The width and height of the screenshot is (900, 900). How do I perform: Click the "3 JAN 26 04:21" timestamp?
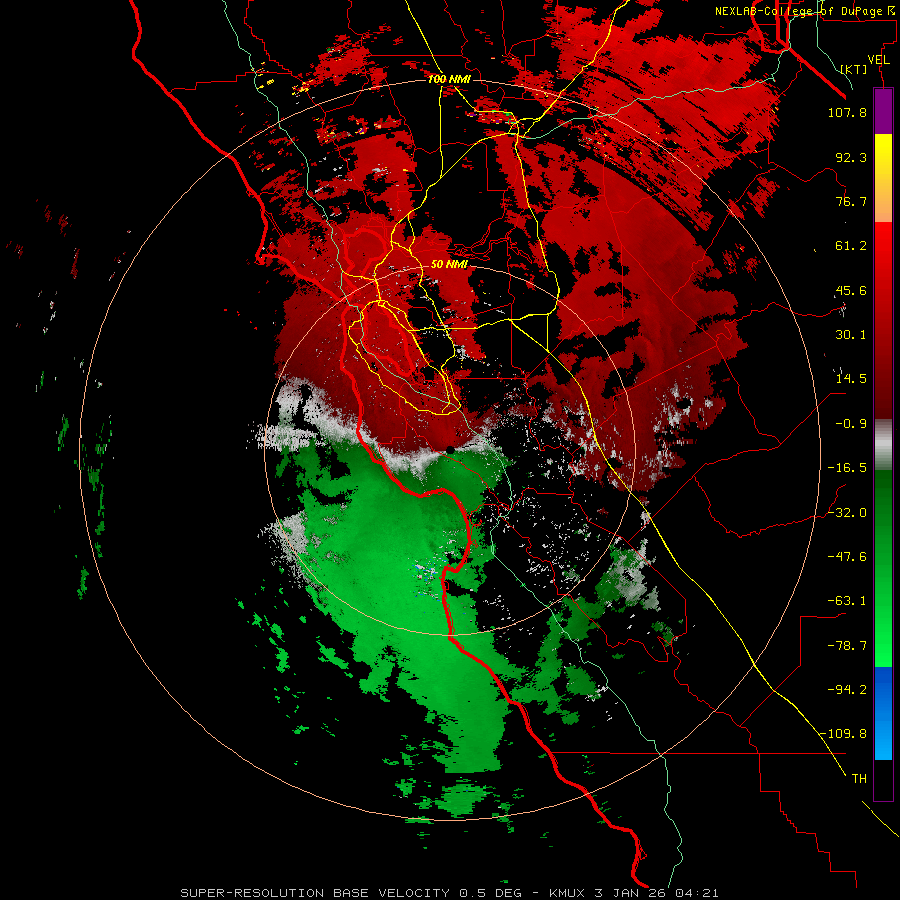656,893
